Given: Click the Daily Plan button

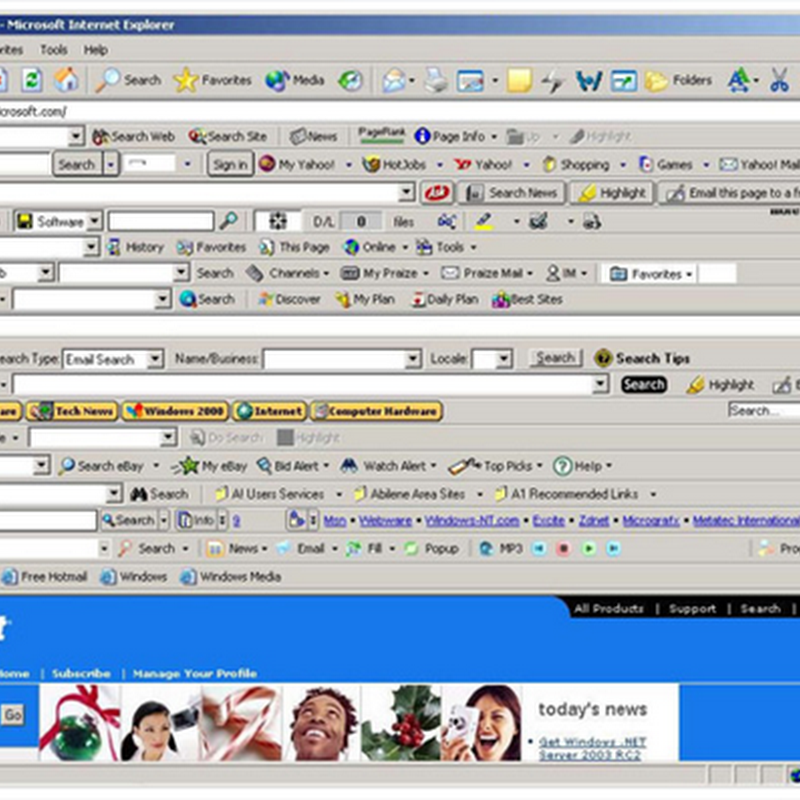Looking at the screenshot, I should (445, 299).
